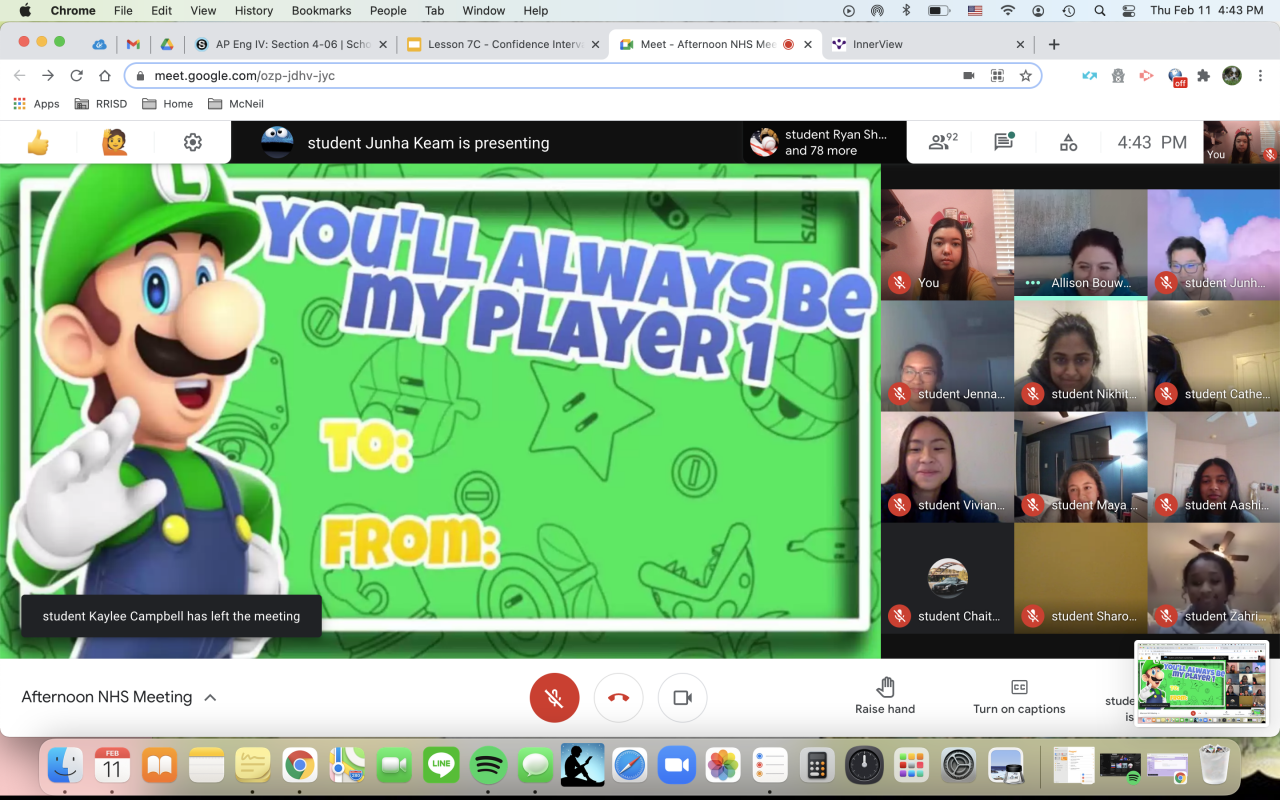Open McNeil bookmarks folder

pos(236,104)
